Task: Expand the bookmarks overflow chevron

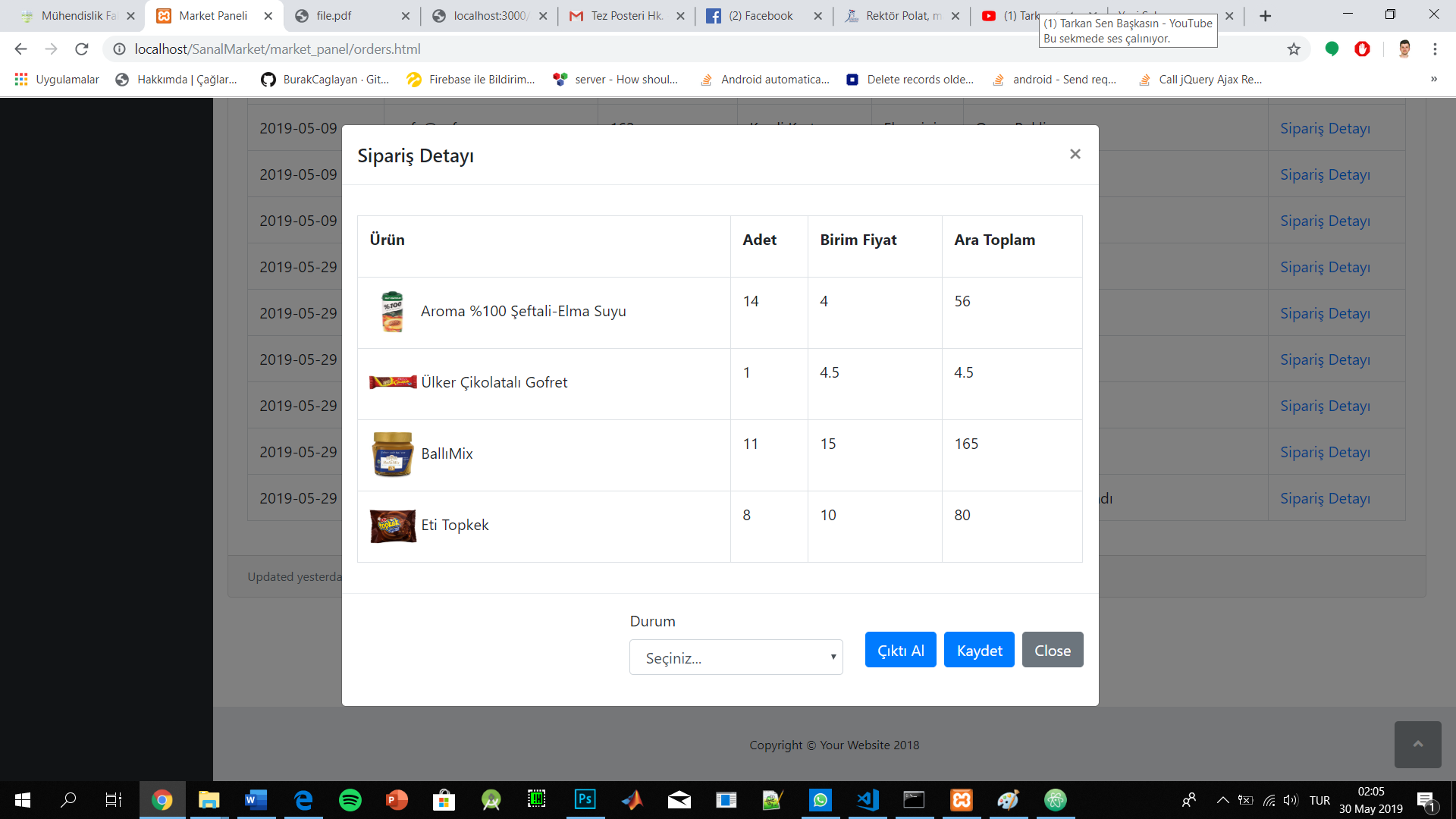Action: (1435, 79)
